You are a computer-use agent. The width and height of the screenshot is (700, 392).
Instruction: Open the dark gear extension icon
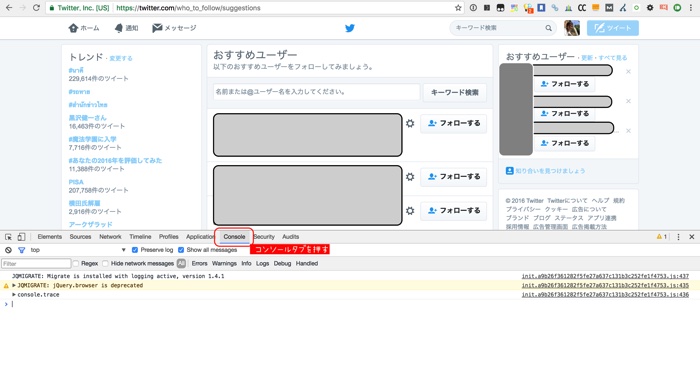(650, 8)
